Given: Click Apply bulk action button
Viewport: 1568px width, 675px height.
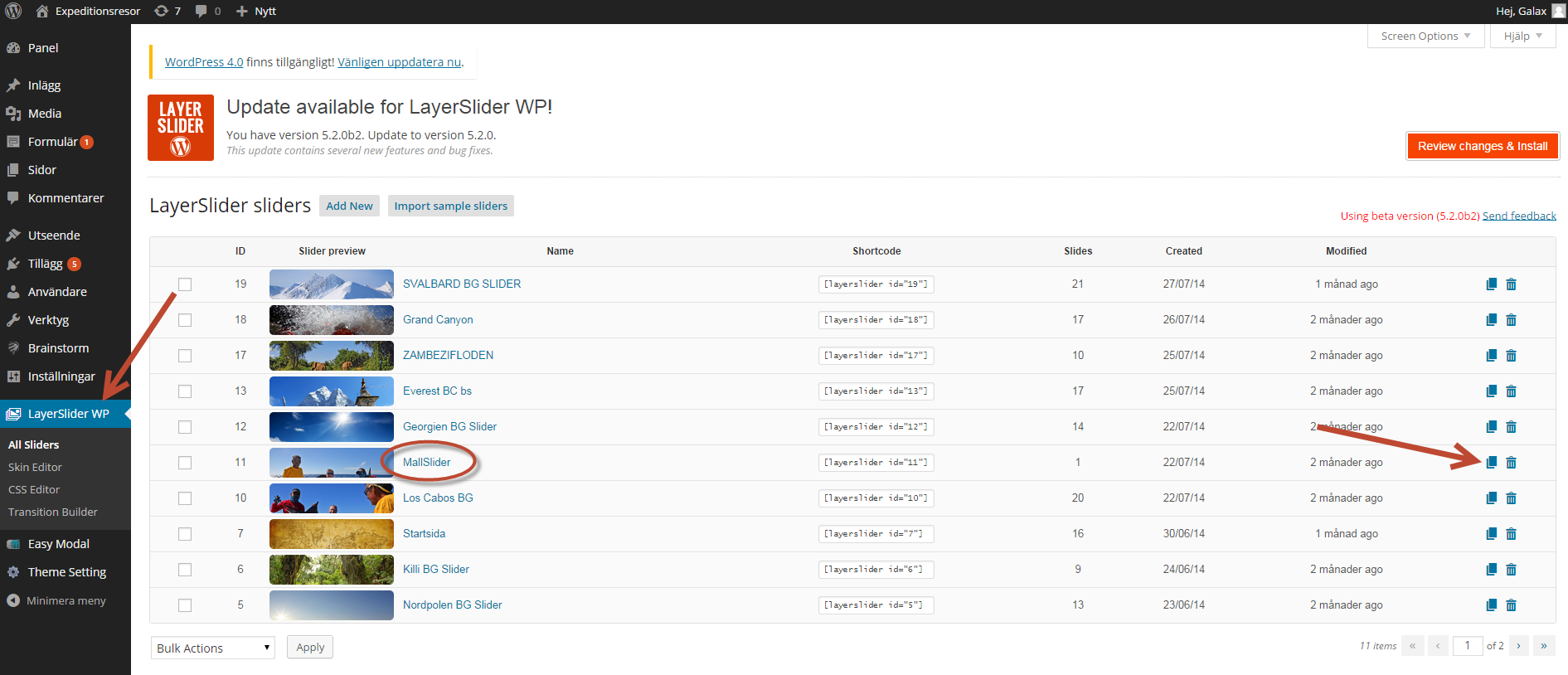Looking at the screenshot, I should pyautogui.click(x=310, y=647).
